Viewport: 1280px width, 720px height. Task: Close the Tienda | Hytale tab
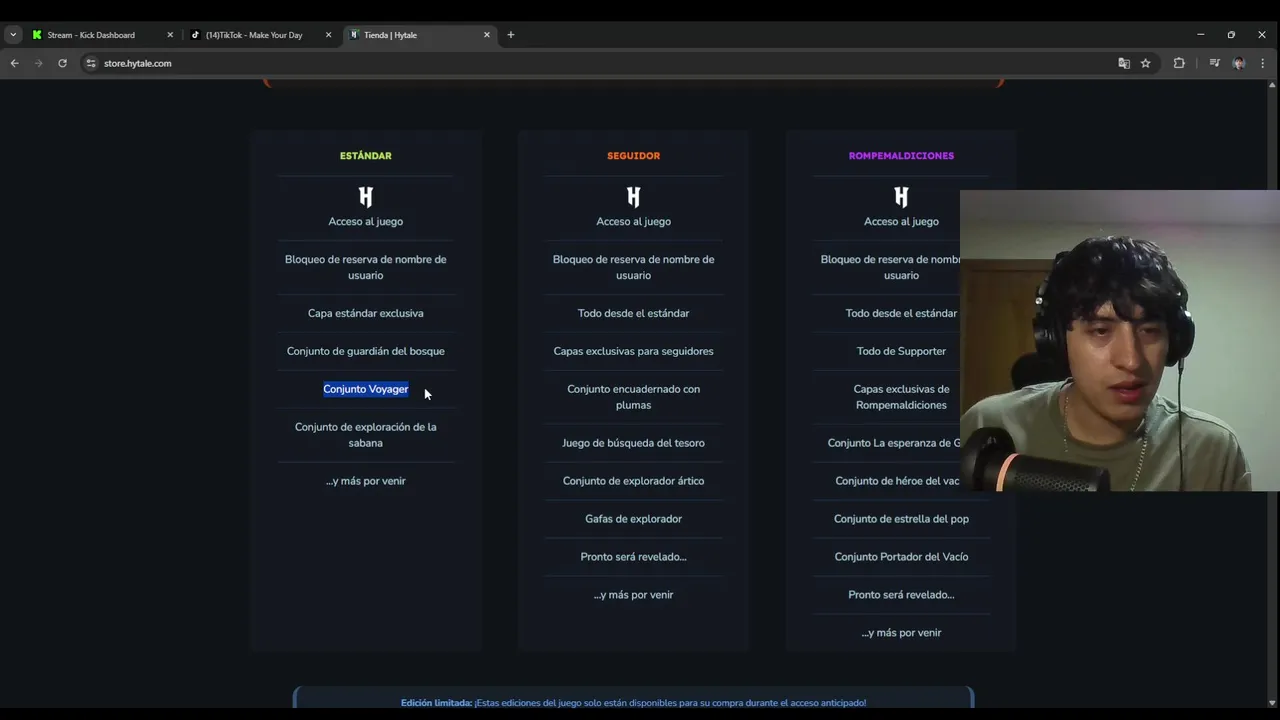(x=487, y=35)
